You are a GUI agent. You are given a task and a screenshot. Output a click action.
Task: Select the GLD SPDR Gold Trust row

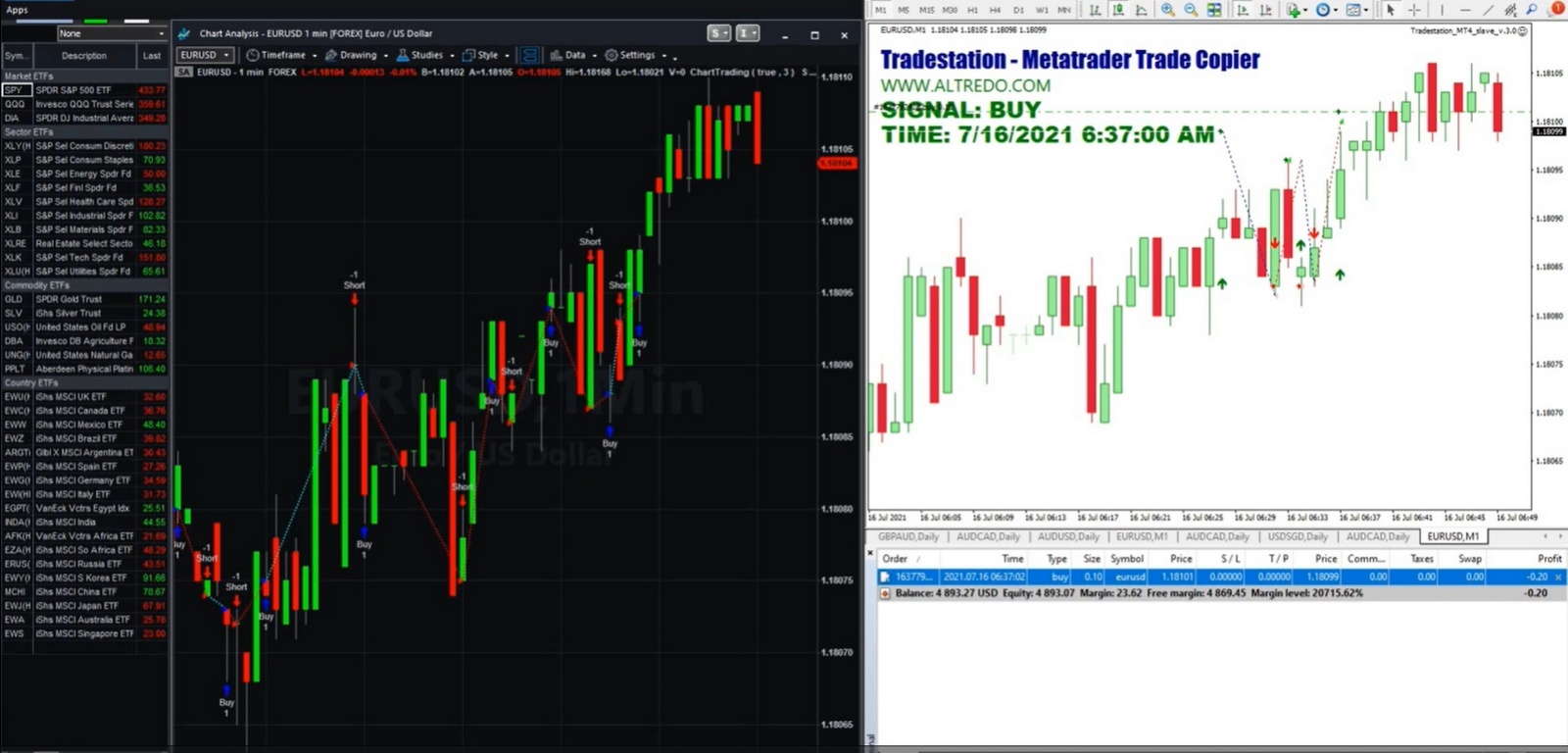pyautogui.click(x=84, y=299)
